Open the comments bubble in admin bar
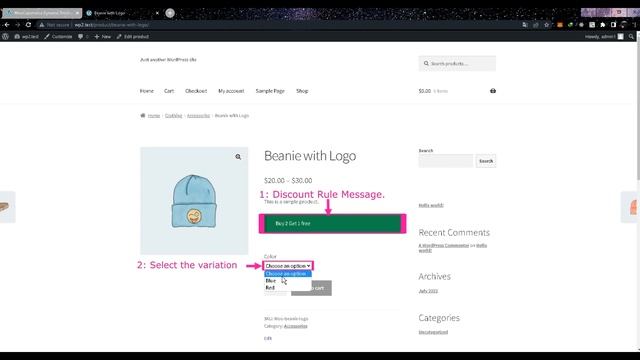 (x=83, y=36)
